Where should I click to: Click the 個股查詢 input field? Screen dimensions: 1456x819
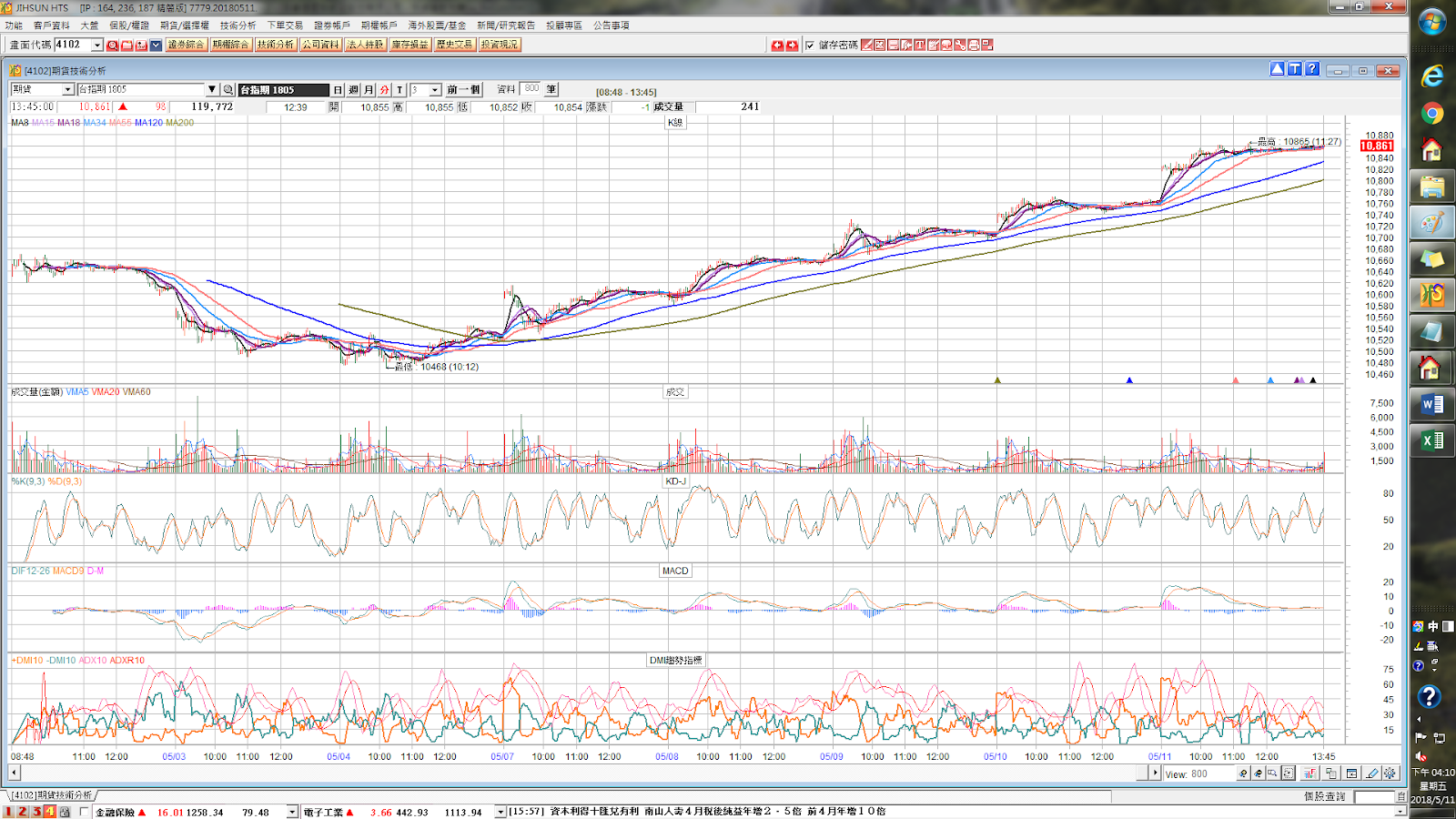click(x=1374, y=796)
